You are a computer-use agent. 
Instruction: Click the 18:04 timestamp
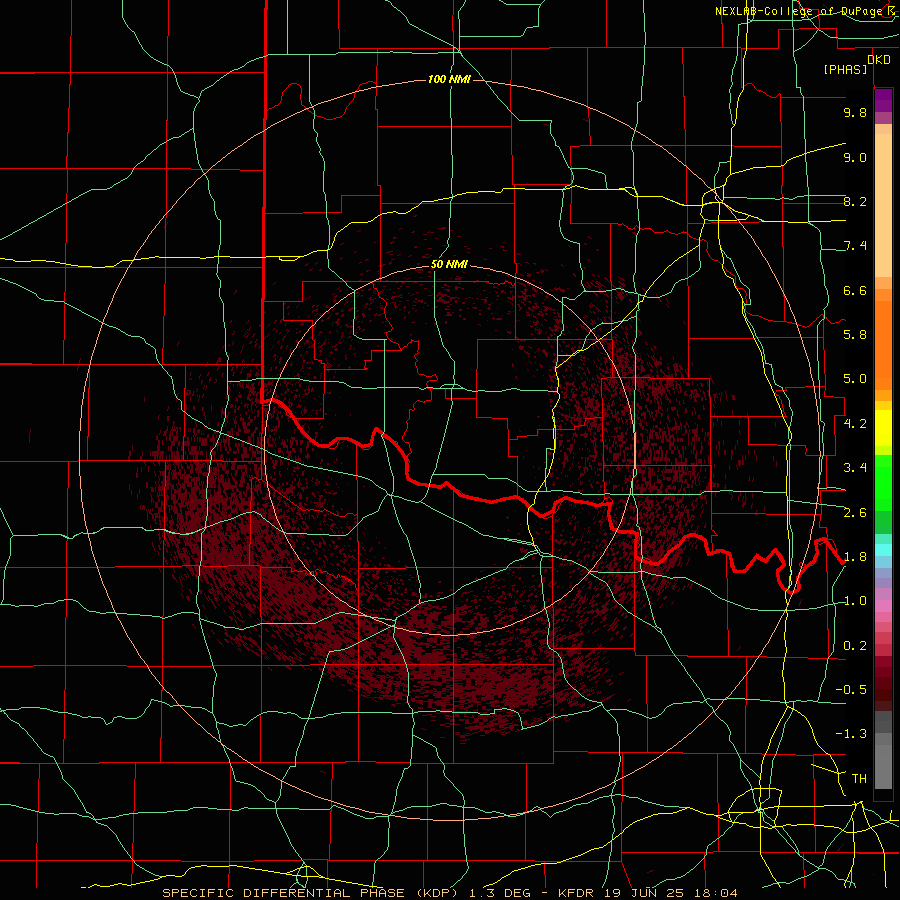pos(715,893)
